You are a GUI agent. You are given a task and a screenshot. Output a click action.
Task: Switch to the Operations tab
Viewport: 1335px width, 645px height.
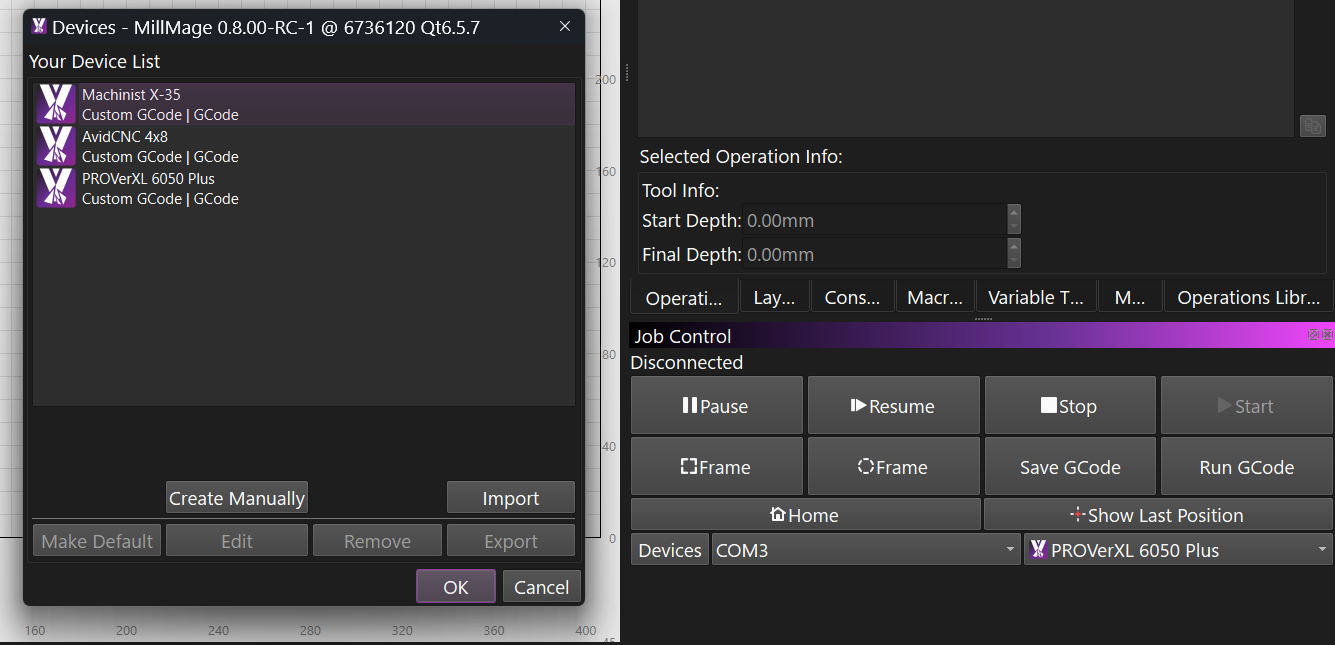684,297
